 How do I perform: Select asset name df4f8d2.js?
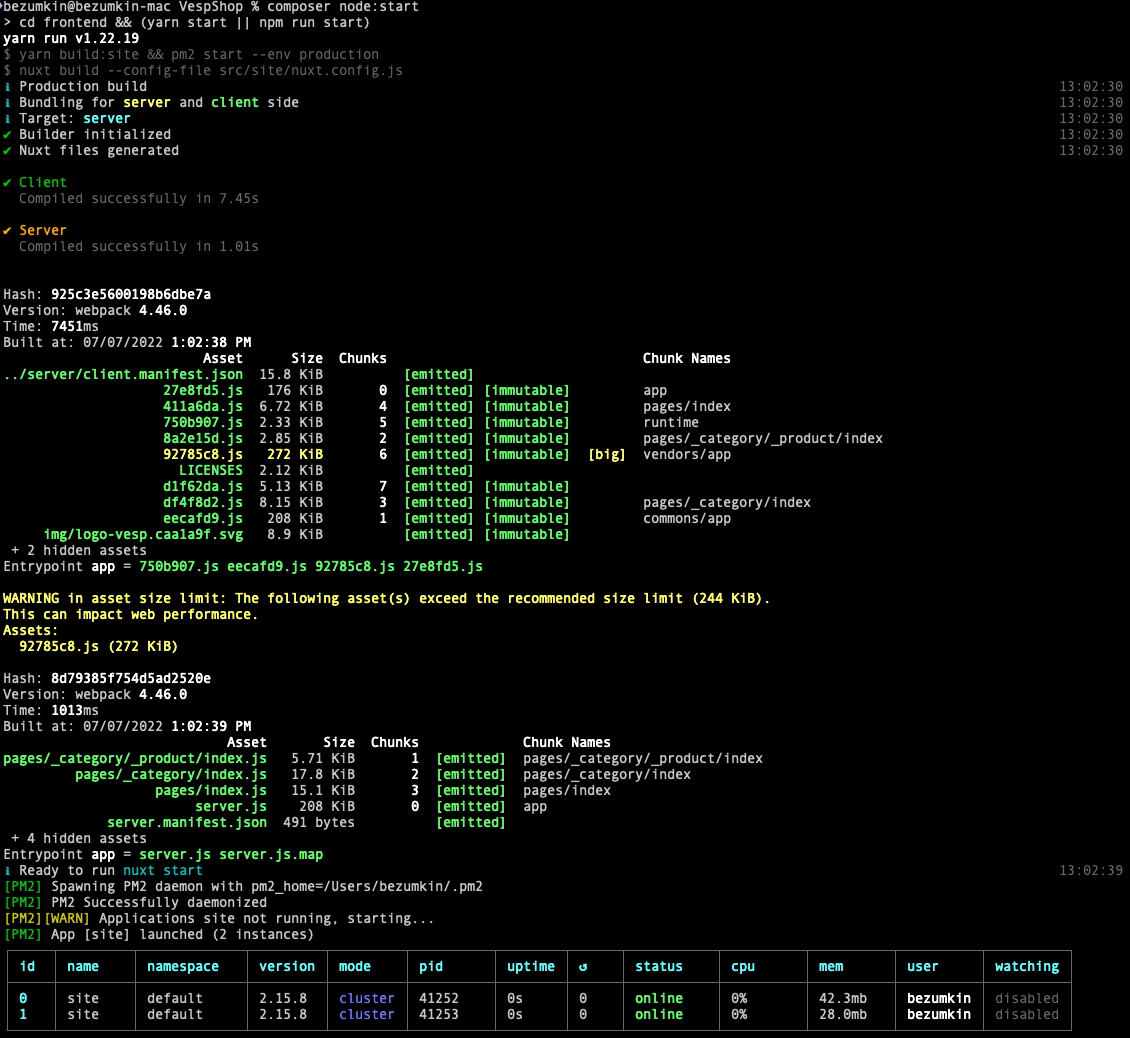(203, 502)
